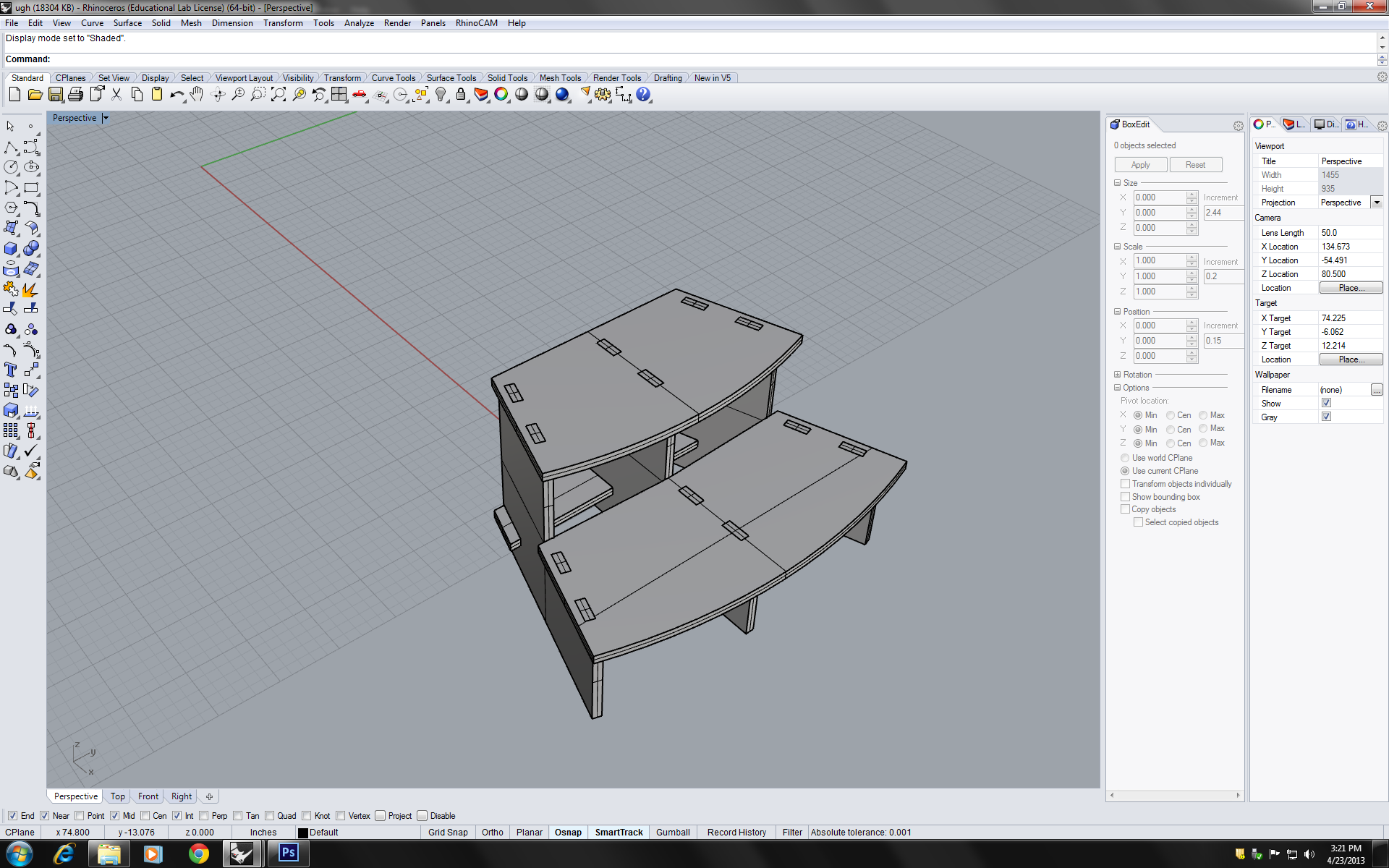
Task: Switch to the Right viewport tab
Action: click(182, 796)
